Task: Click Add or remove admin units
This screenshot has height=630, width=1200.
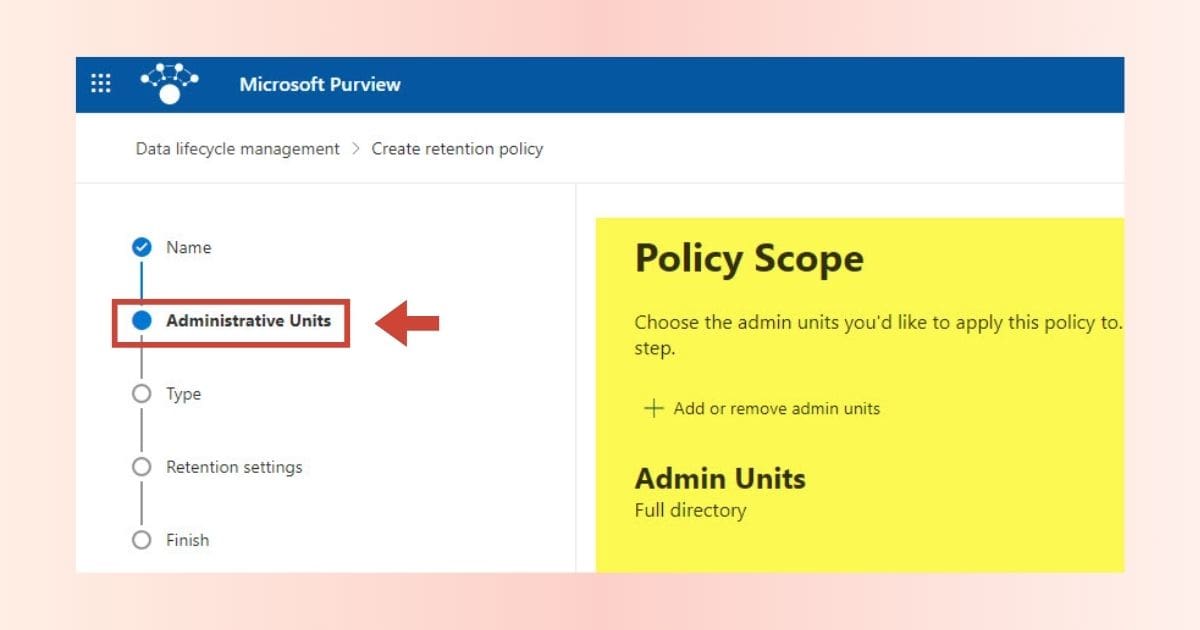Action: coord(776,408)
